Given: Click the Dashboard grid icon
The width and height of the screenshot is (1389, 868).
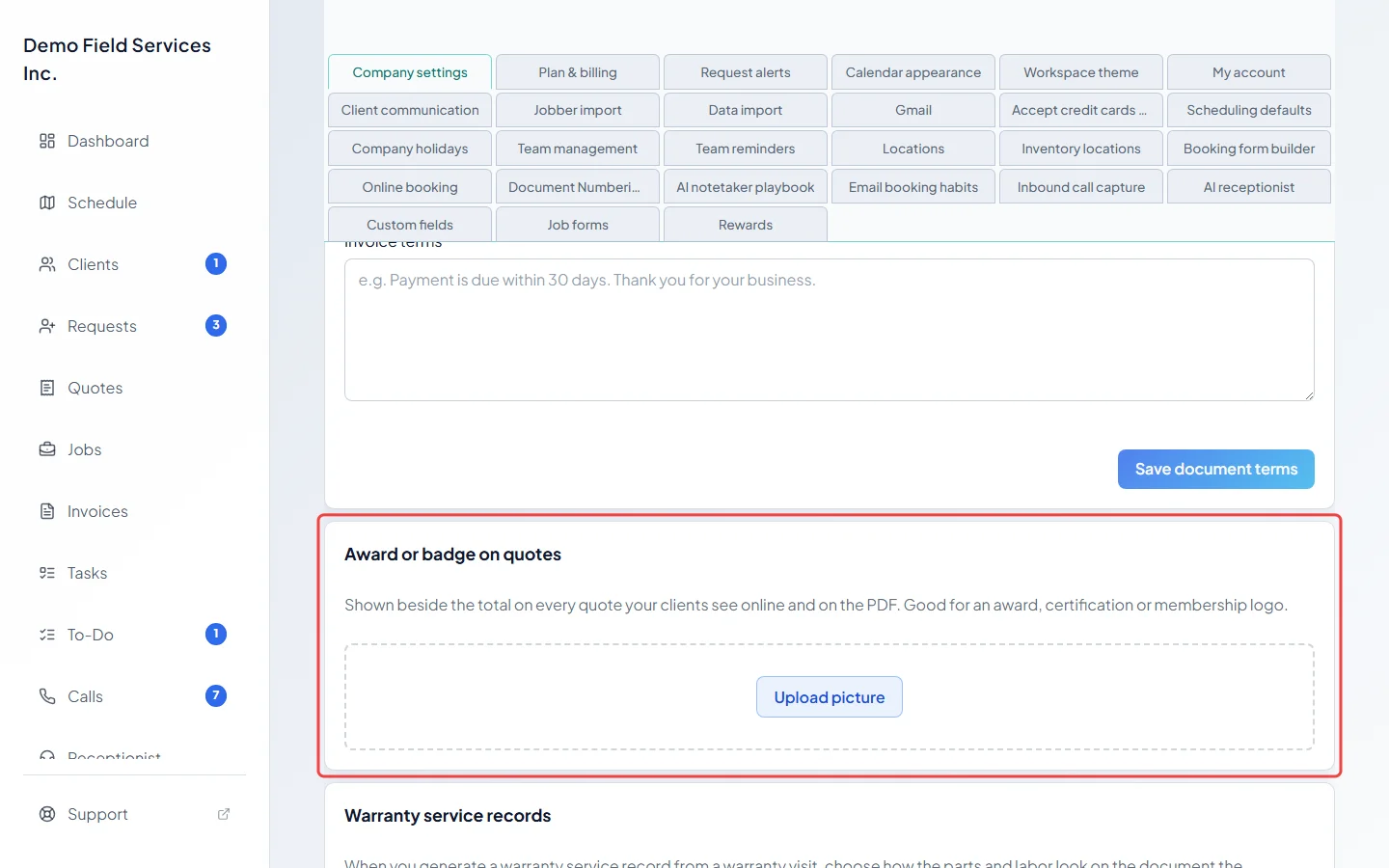Looking at the screenshot, I should 47,141.
